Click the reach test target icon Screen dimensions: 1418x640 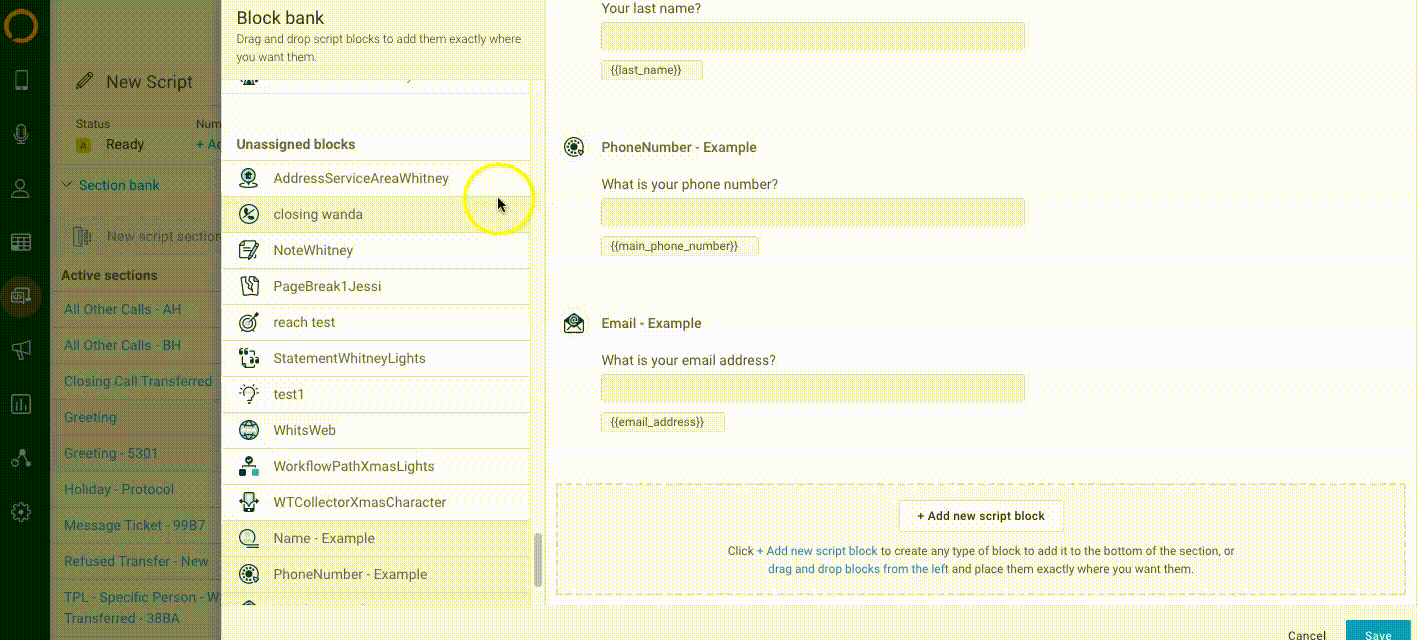[249, 323]
